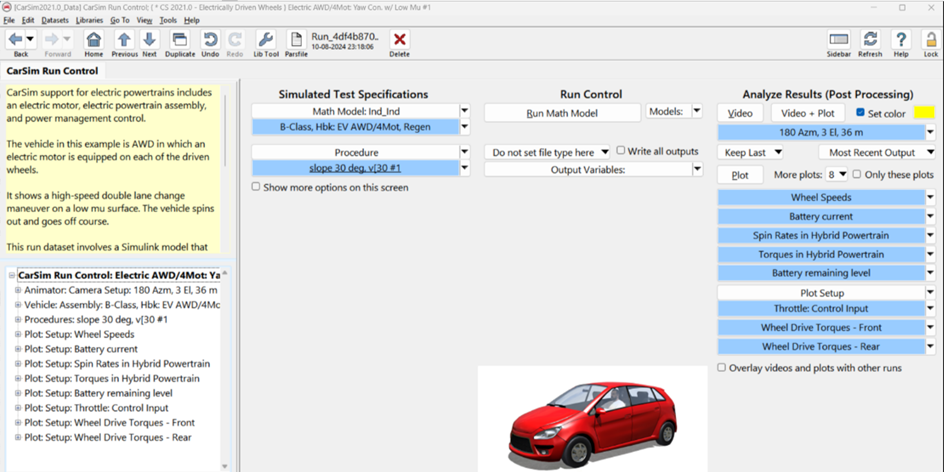This screenshot has height=472, width=944.
Task: Toggle the Set color checkbox
Action: click(x=860, y=113)
